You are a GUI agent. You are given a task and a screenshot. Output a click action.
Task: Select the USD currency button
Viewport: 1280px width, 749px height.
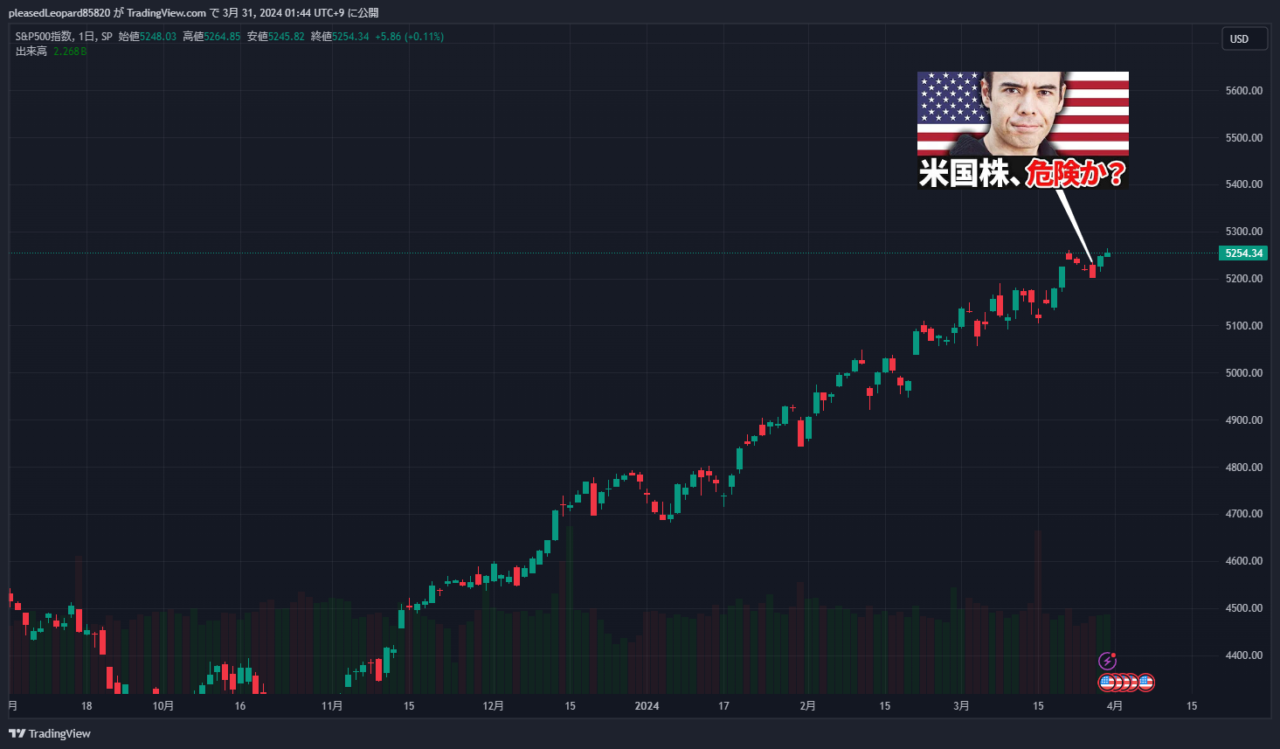tap(1243, 38)
